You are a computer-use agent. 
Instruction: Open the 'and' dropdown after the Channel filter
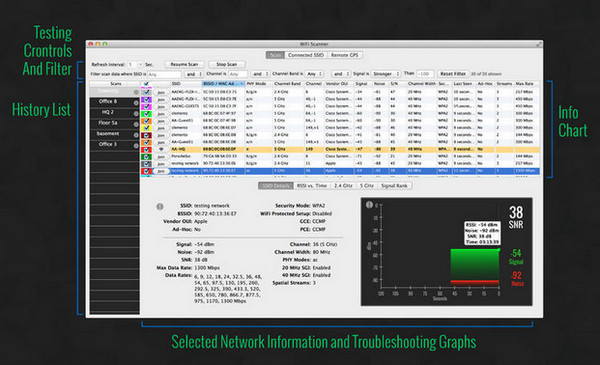[x=260, y=74]
